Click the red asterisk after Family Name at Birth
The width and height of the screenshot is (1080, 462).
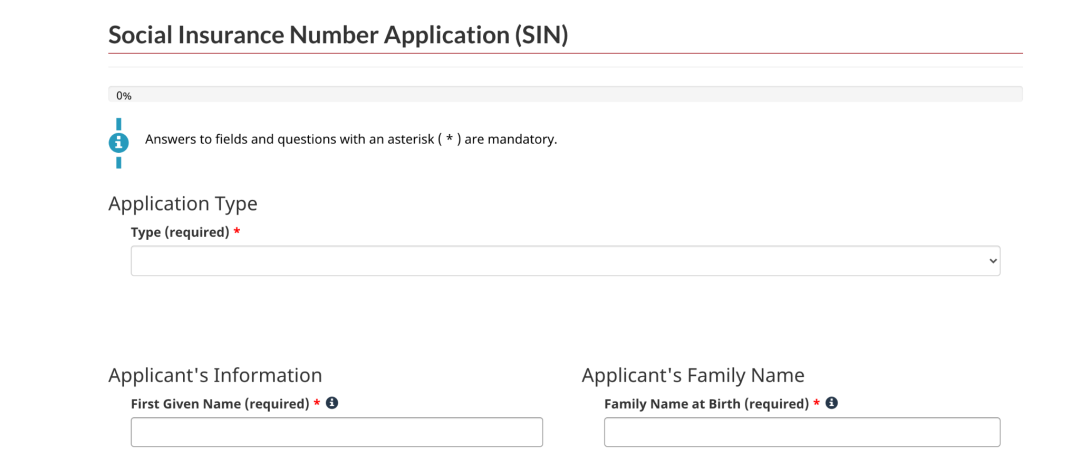816,403
